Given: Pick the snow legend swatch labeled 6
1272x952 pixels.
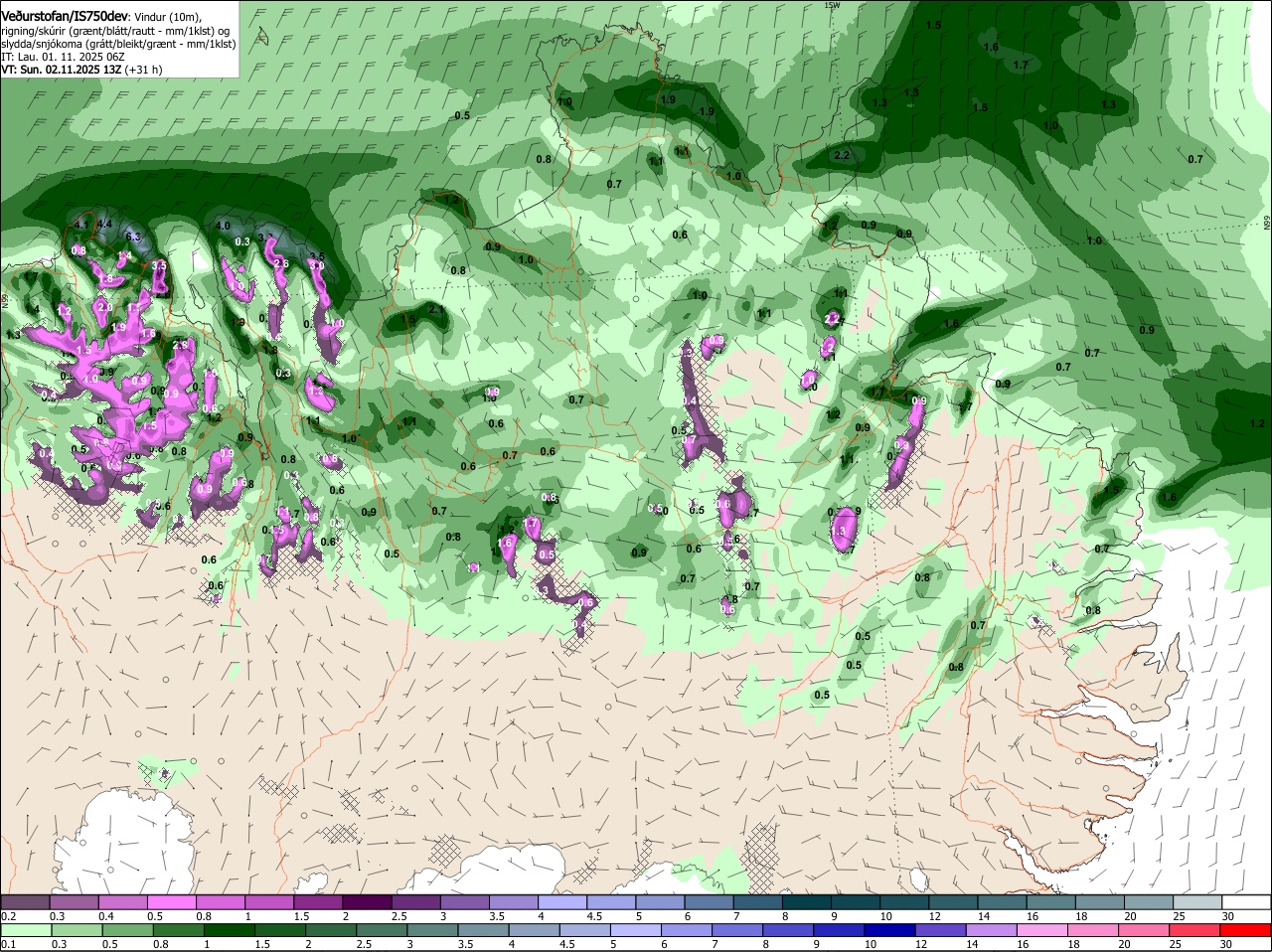Looking at the screenshot, I should pyautogui.click(x=709, y=901).
